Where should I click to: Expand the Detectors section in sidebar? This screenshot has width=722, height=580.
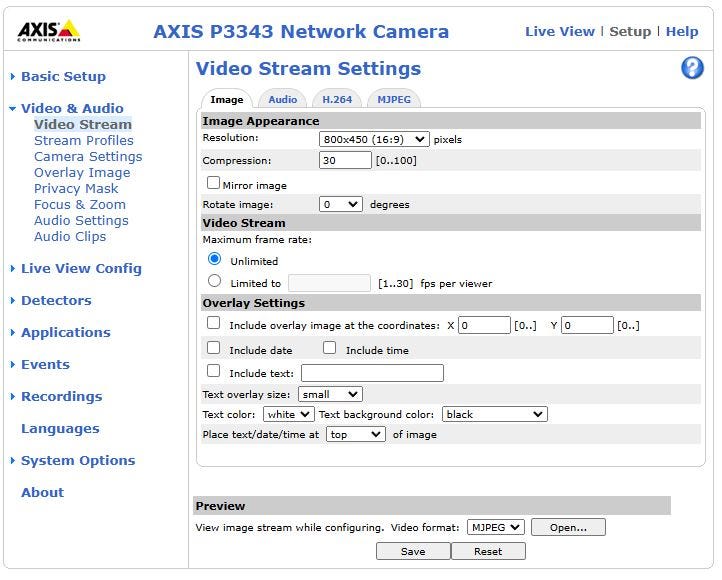(56, 300)
